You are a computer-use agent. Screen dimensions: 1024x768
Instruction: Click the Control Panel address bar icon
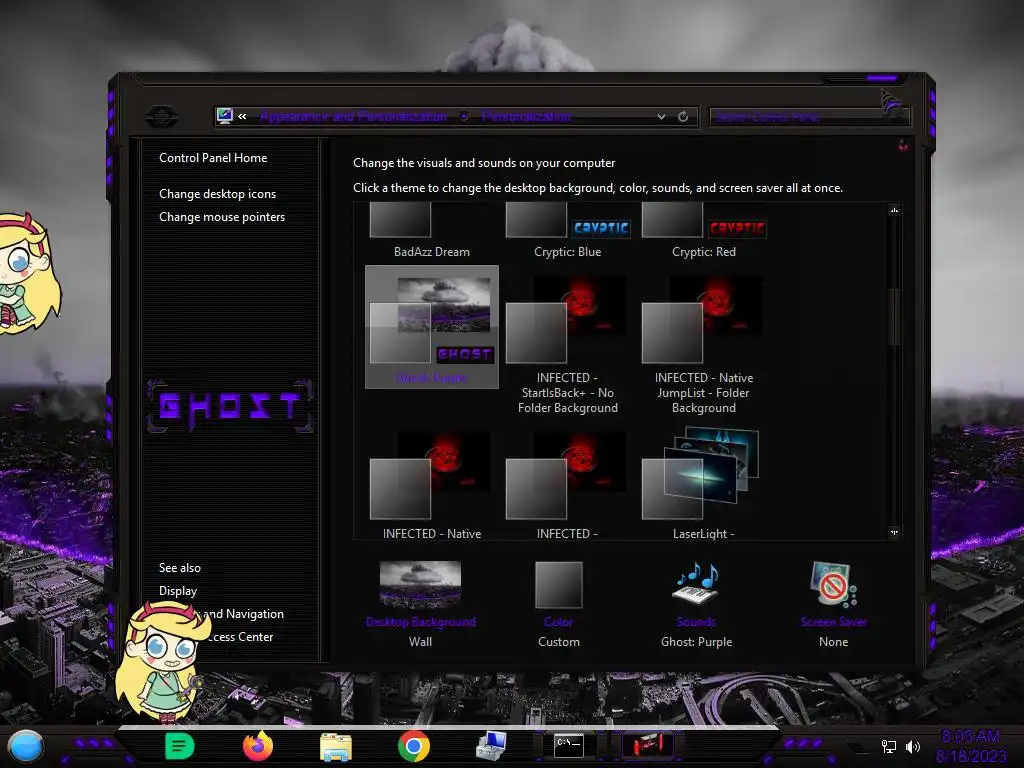pyautogui.click(x=225, y=116)
